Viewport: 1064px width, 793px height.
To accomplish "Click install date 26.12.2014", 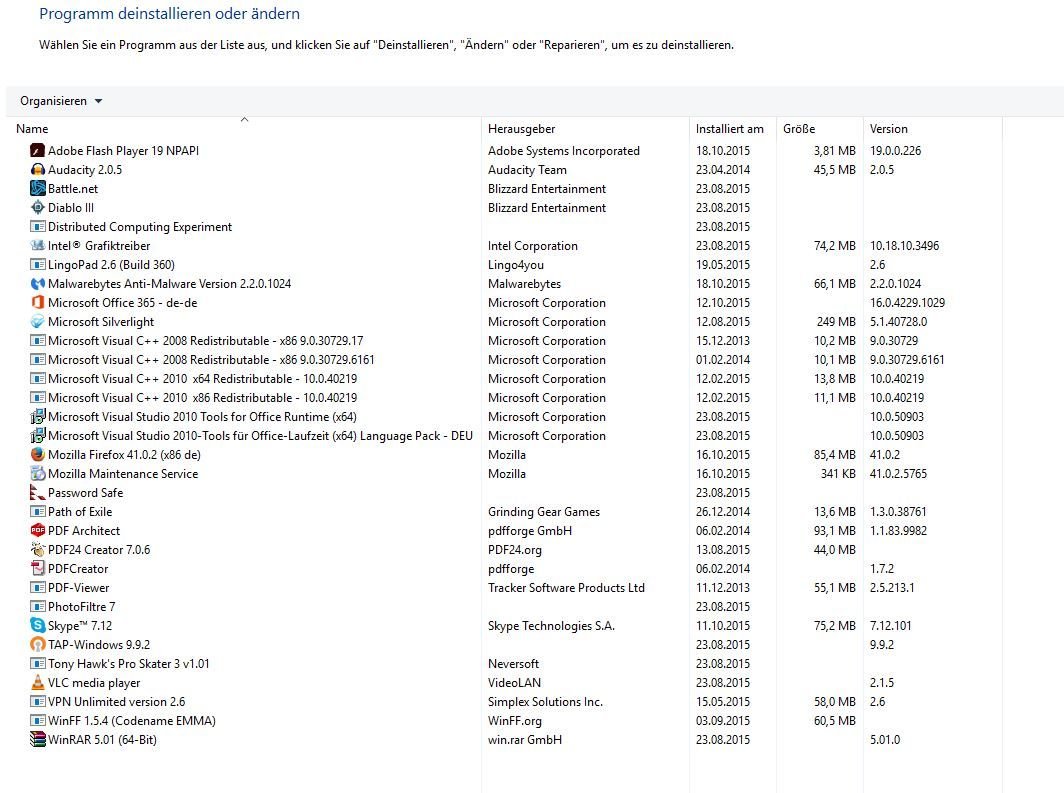I will (723, 511).
